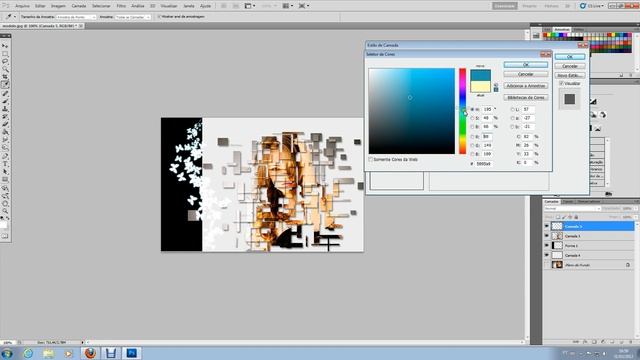Open the layer blend mode dropdown
Screen dimensions: 640x360
[x=572, y=209]
